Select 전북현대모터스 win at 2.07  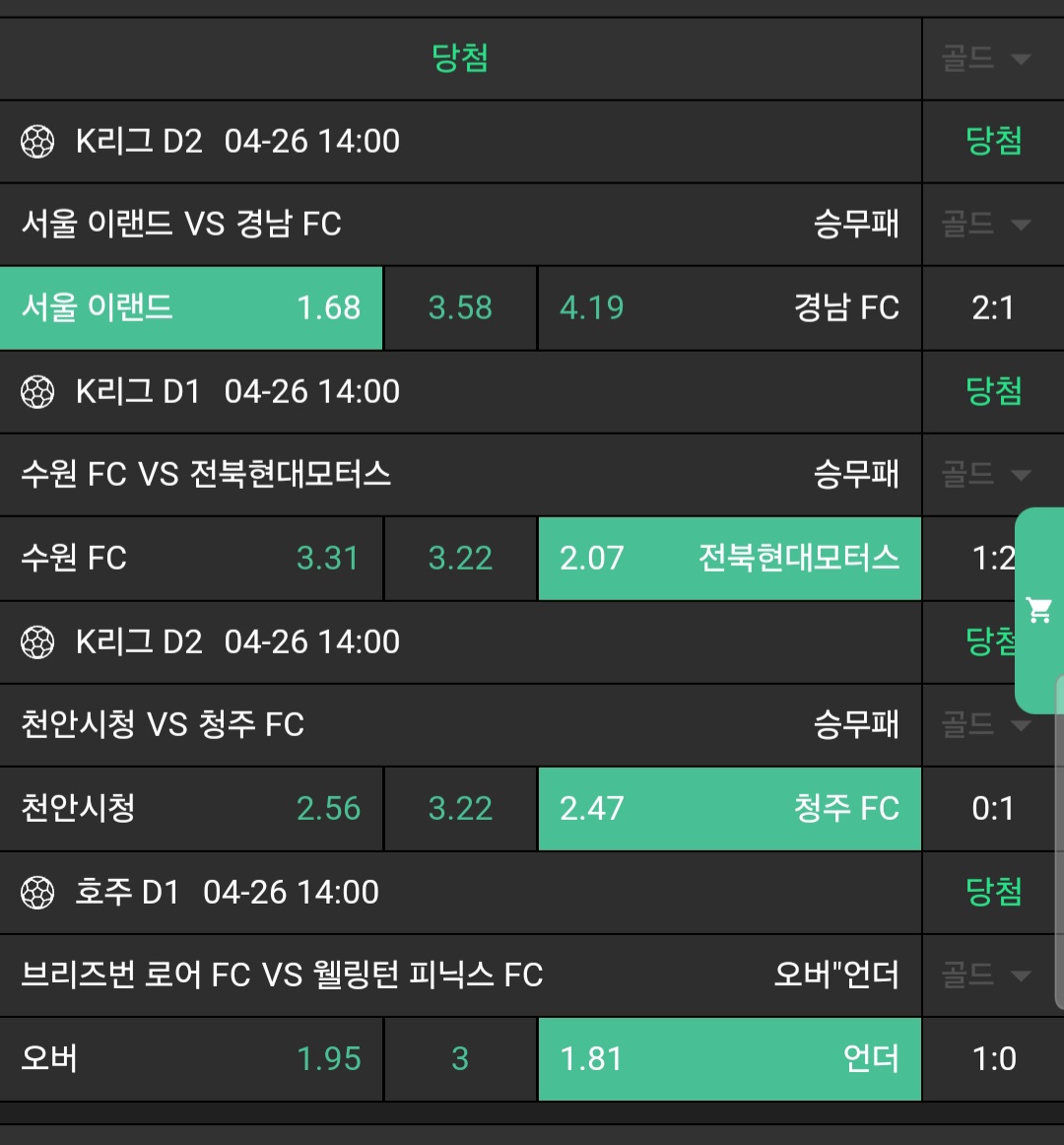(x=729, y=558)
